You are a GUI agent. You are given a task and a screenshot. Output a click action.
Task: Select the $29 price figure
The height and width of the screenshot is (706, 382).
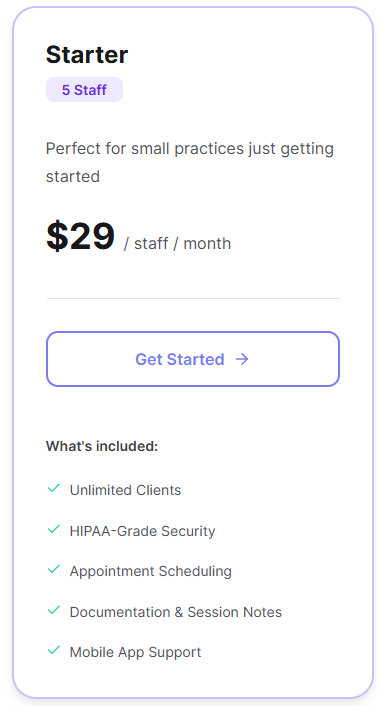pyautogui.click(x=81, y=236)
